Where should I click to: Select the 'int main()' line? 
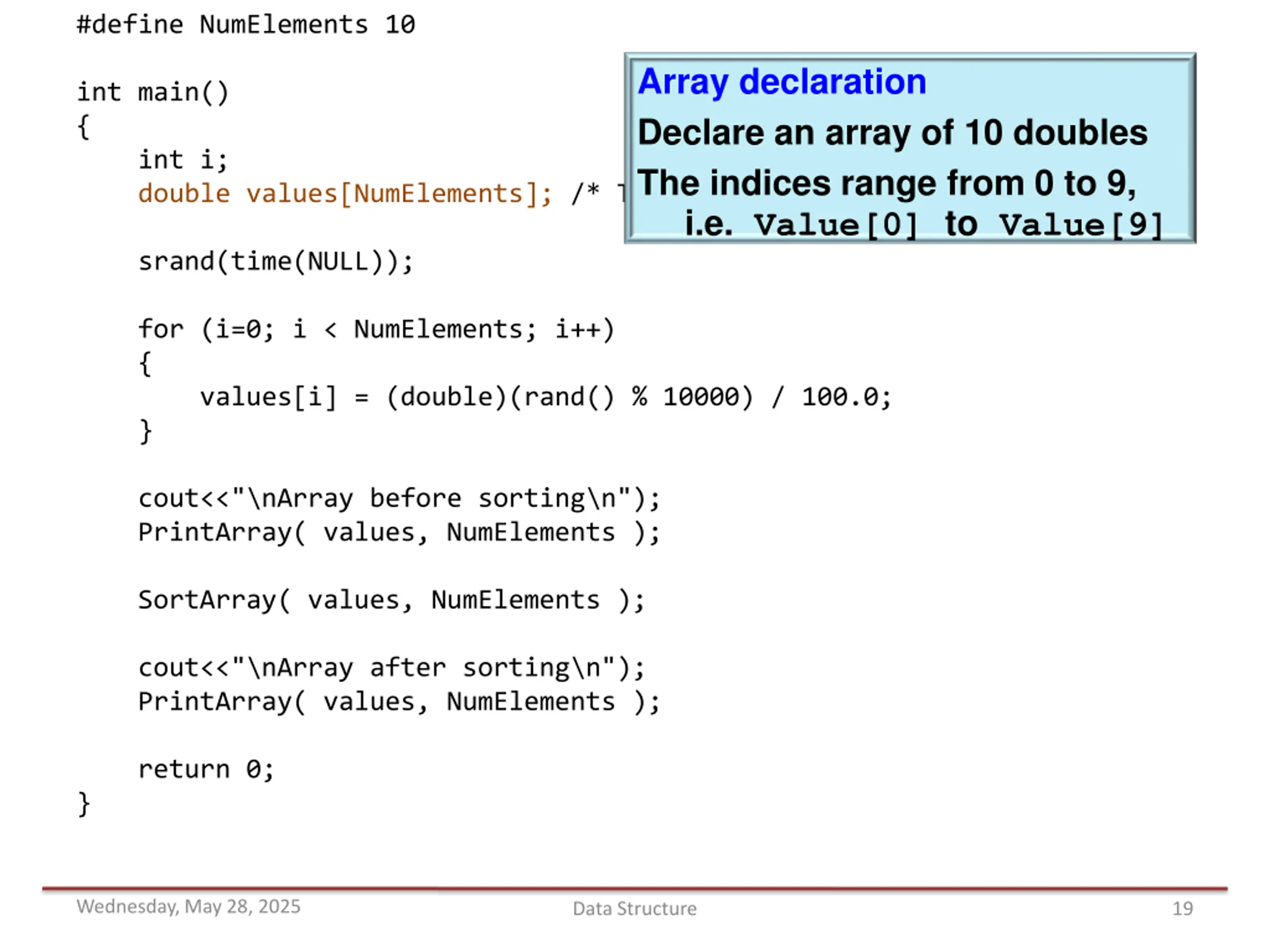pyautogui.click(x=153, y=92)
